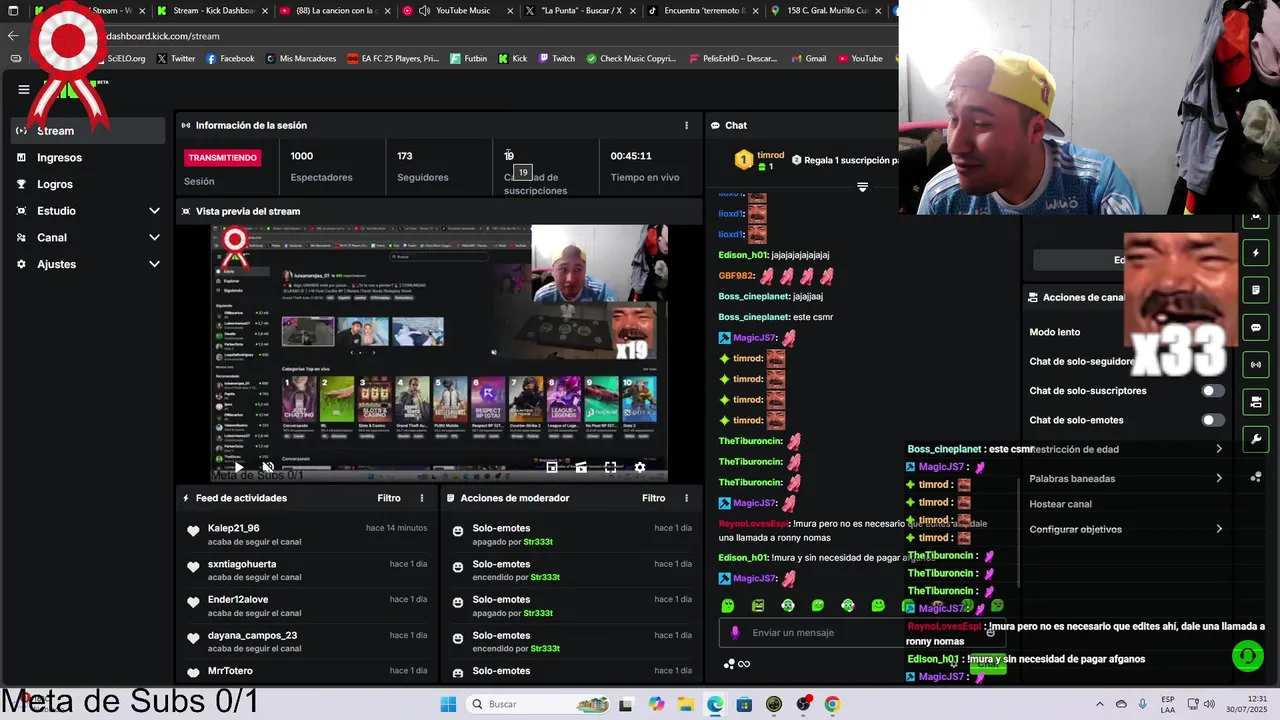Click the 00:45:11 Tiempo en vivo value
This screenshot has width=1280, height=720.
[x=631, y=156]
